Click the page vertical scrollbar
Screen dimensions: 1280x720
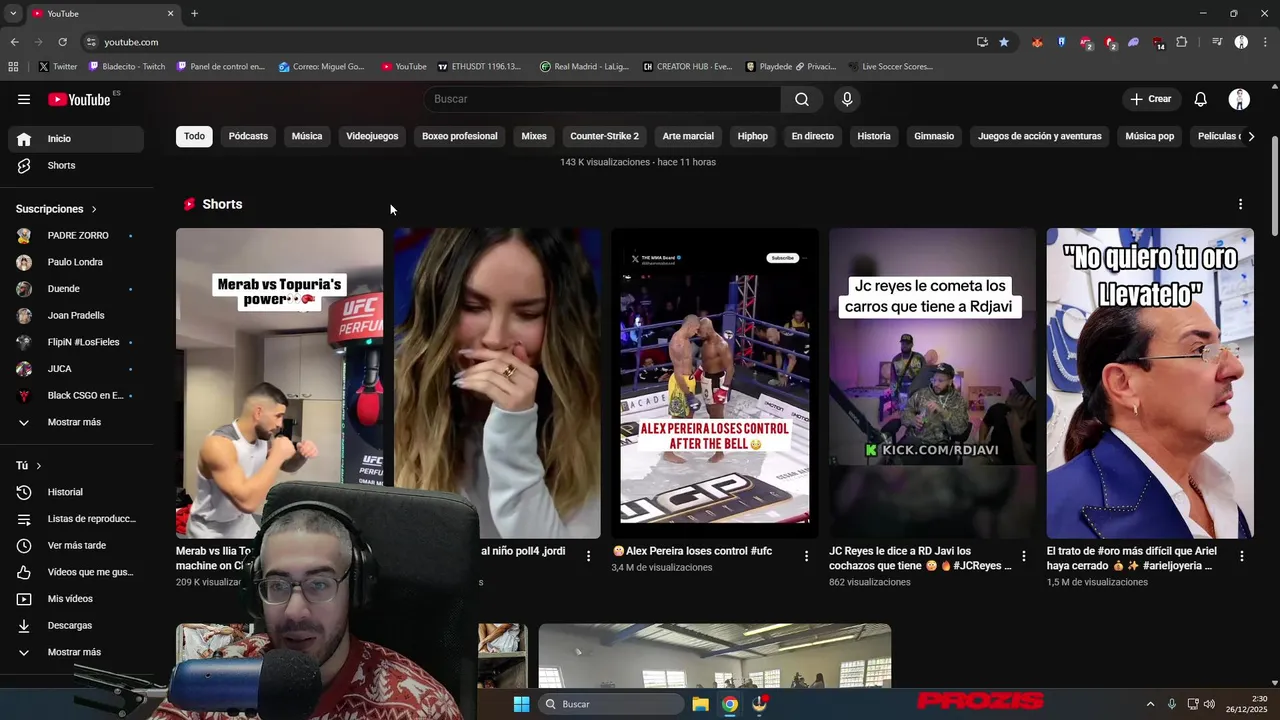click(1274, 186)
